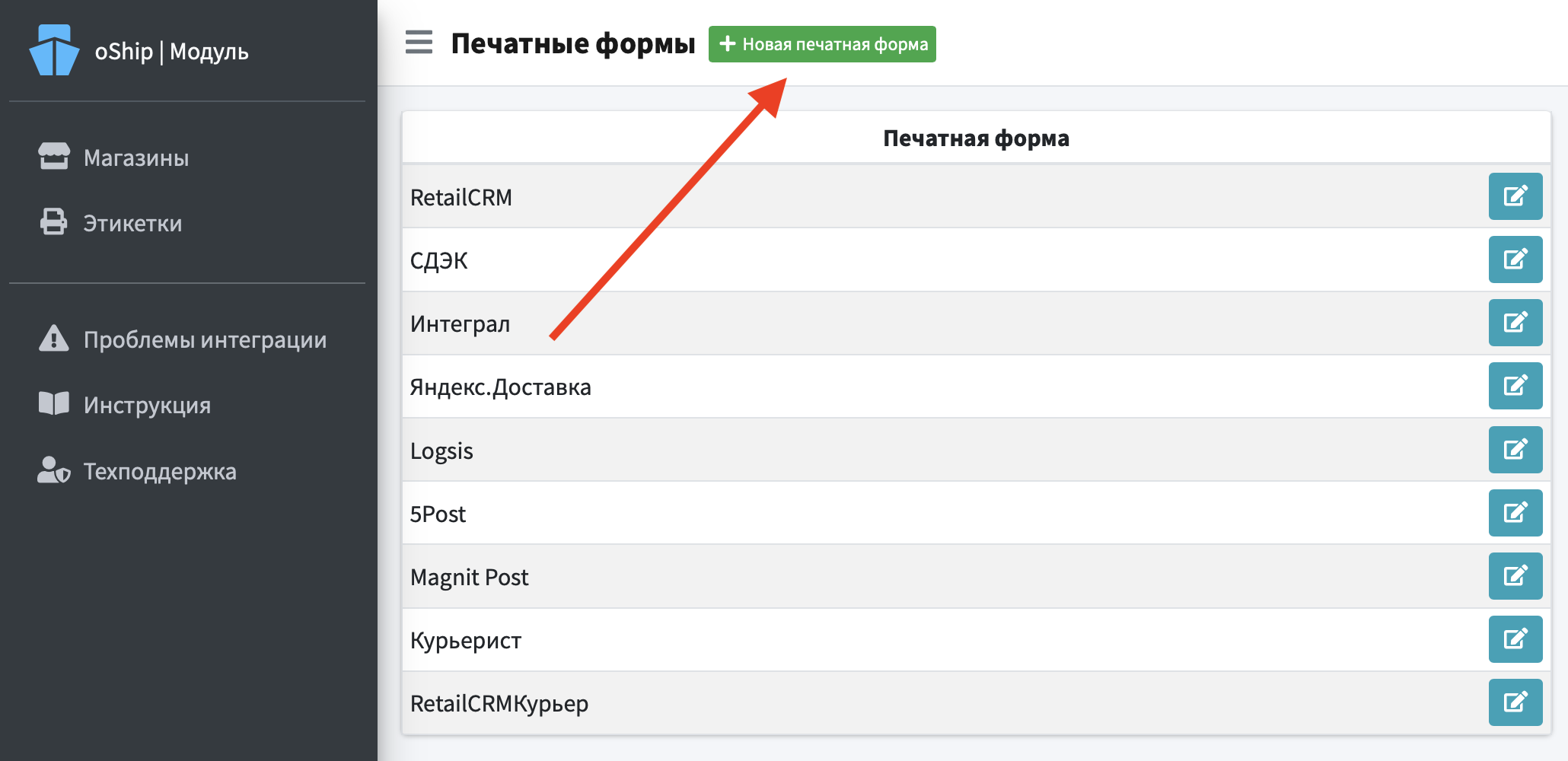Click the oShip ship logo
This screenshot has height=761, width=1568.
coord(54,50)
